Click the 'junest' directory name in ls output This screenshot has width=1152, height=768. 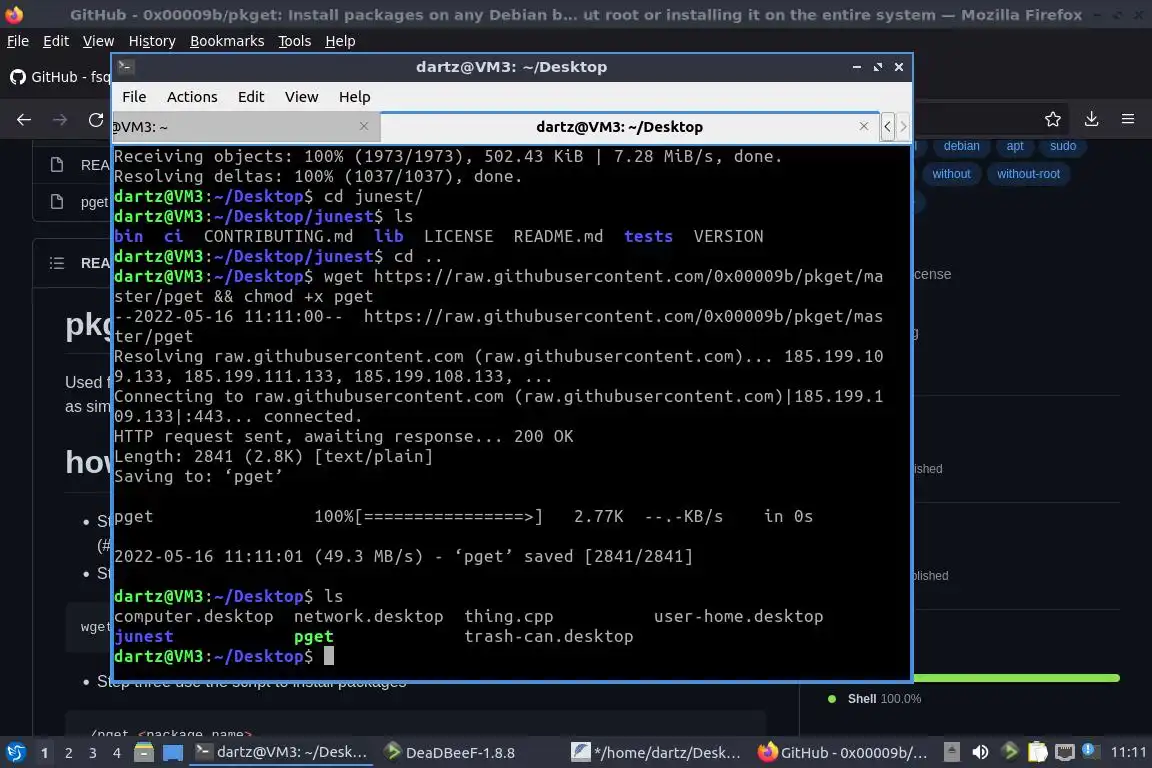tap(144, 636)
